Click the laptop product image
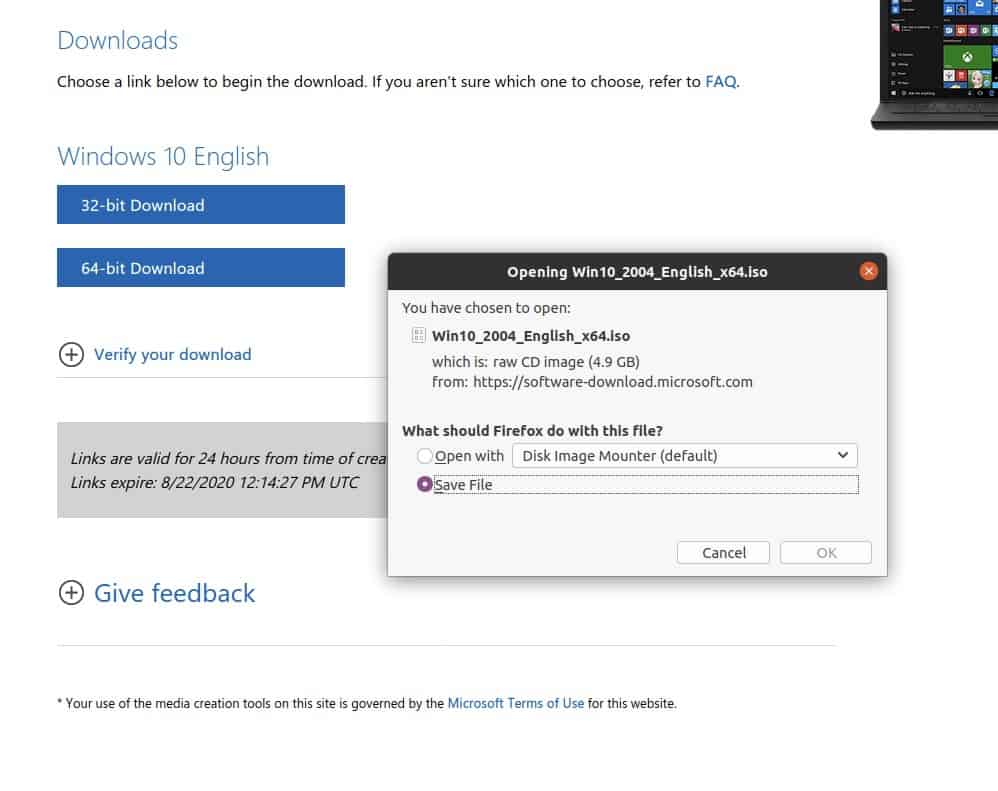Image resolution: width=998 pixels, height=791 pixels. pos(934,64)
